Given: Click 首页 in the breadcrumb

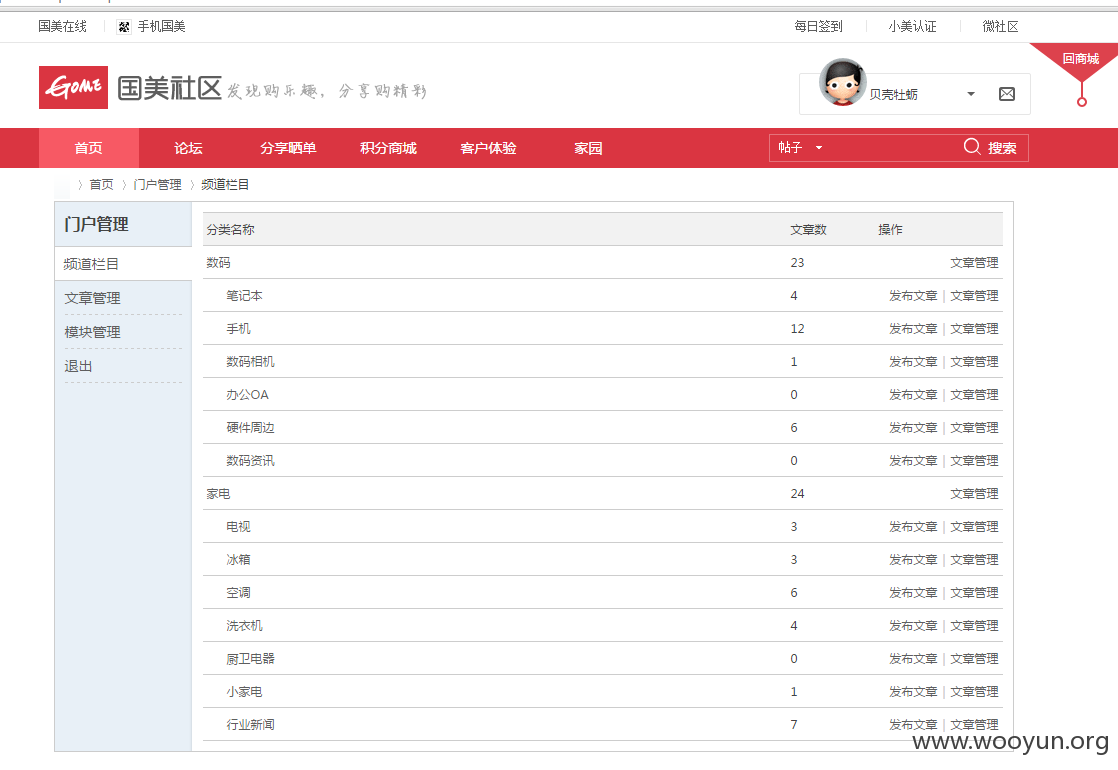Looking at the screenshot, I should (x=101, y=185).
